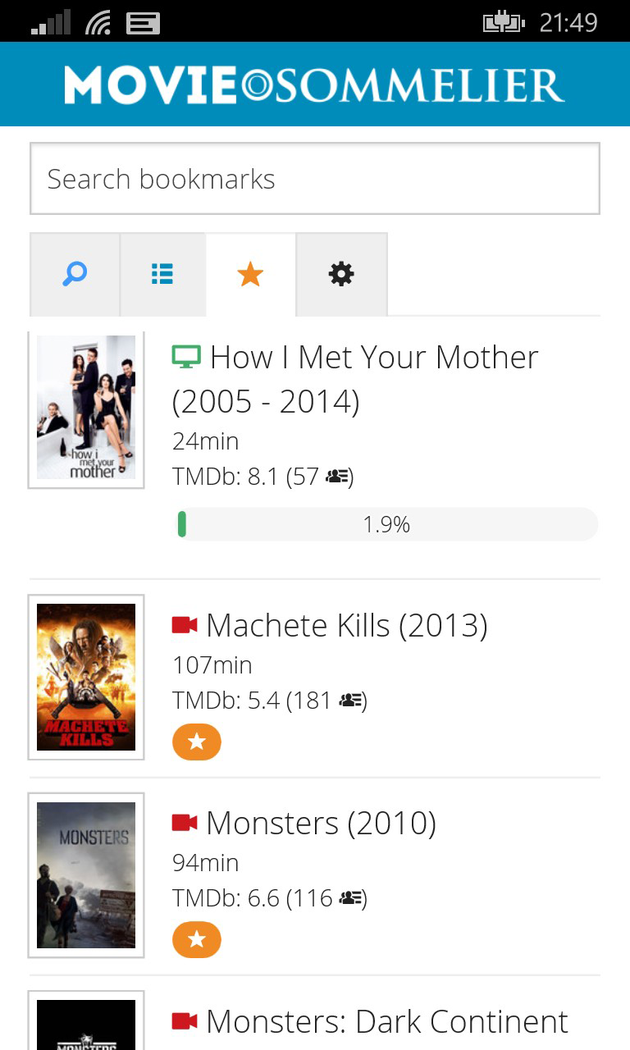Open the Machete Kills (2013) title
The height and width of the screenshot is (1050, 630).
[x=346, y=626]
